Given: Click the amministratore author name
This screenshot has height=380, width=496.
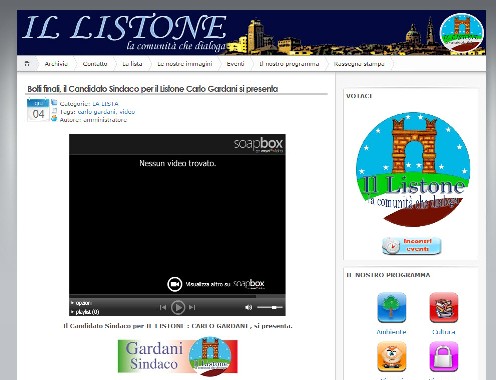Looking at the screenshot, I should click(105, 120).
